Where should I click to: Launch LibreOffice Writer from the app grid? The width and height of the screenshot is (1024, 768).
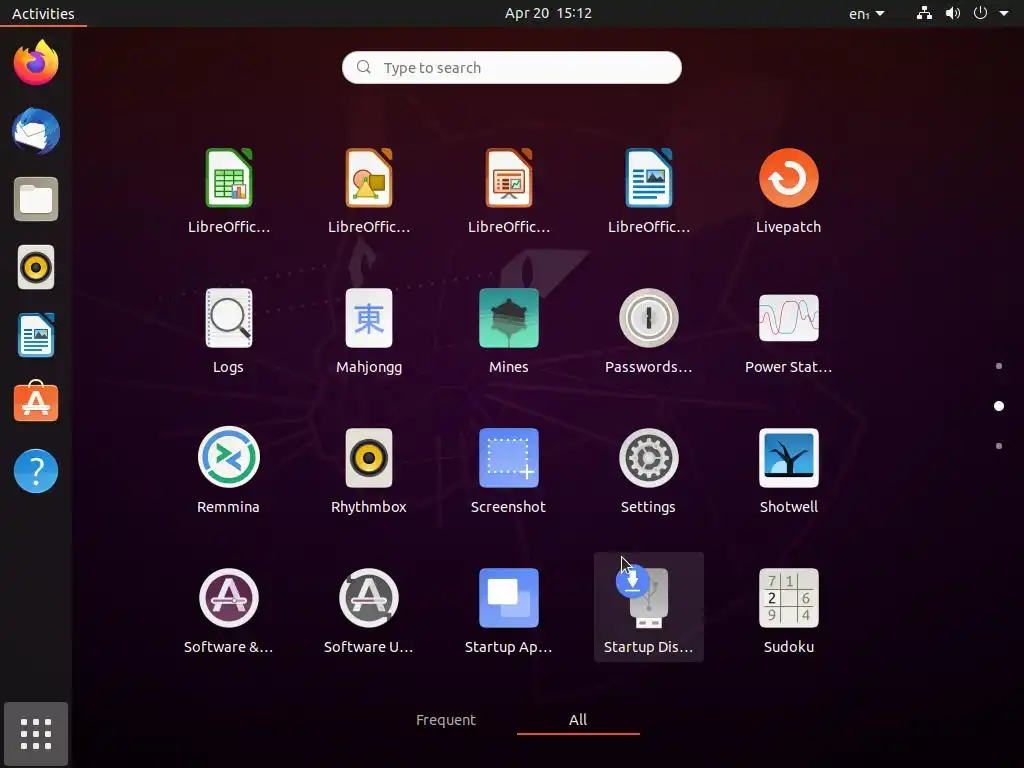coord(648,178)
